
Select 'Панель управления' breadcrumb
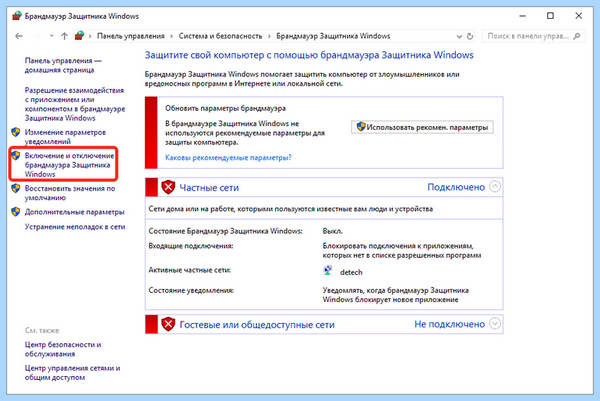pyautogui.click(x=130, y=36)
